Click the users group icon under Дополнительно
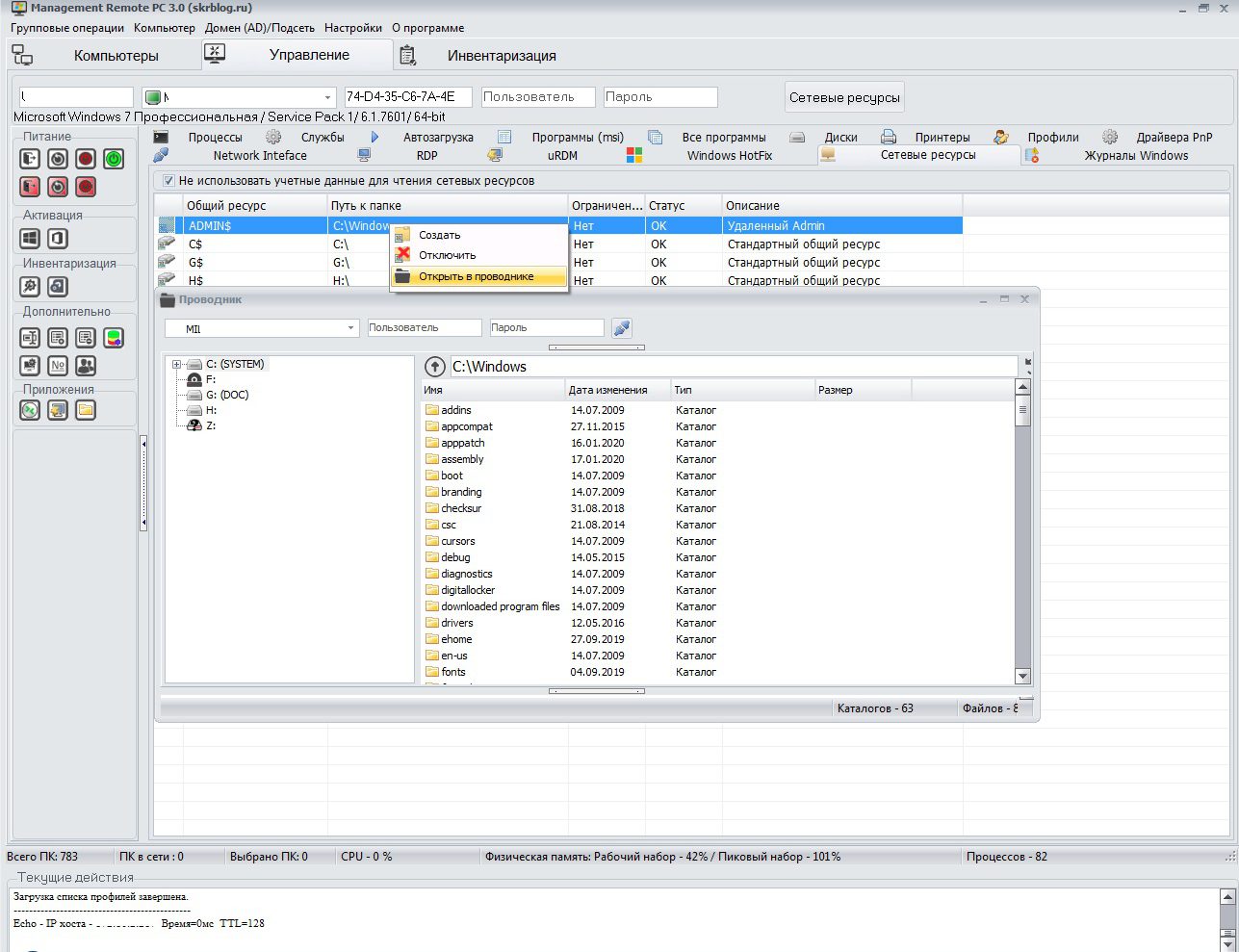 (86, 366)
